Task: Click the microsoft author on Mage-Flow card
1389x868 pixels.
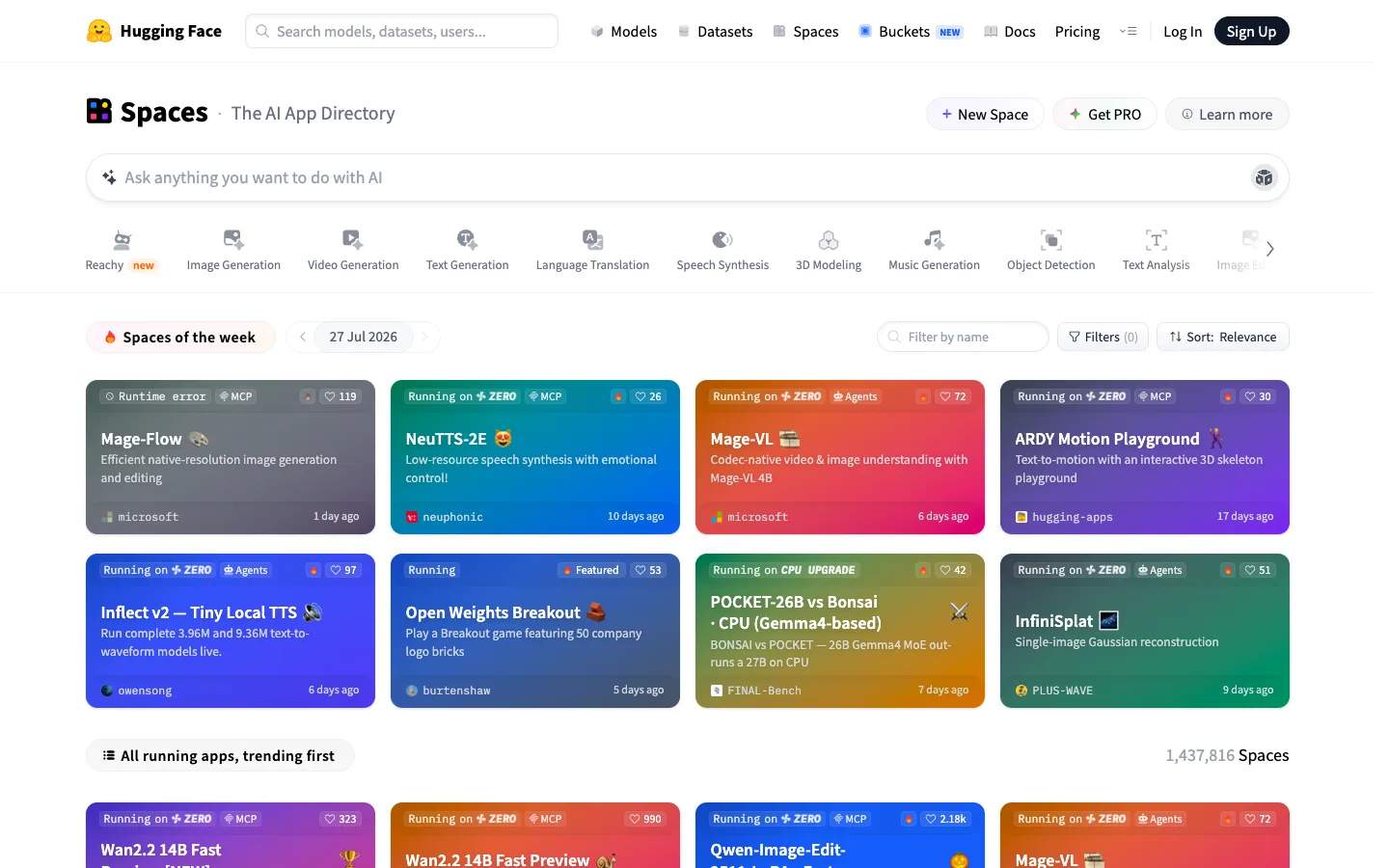Action: tap(140, 517)
